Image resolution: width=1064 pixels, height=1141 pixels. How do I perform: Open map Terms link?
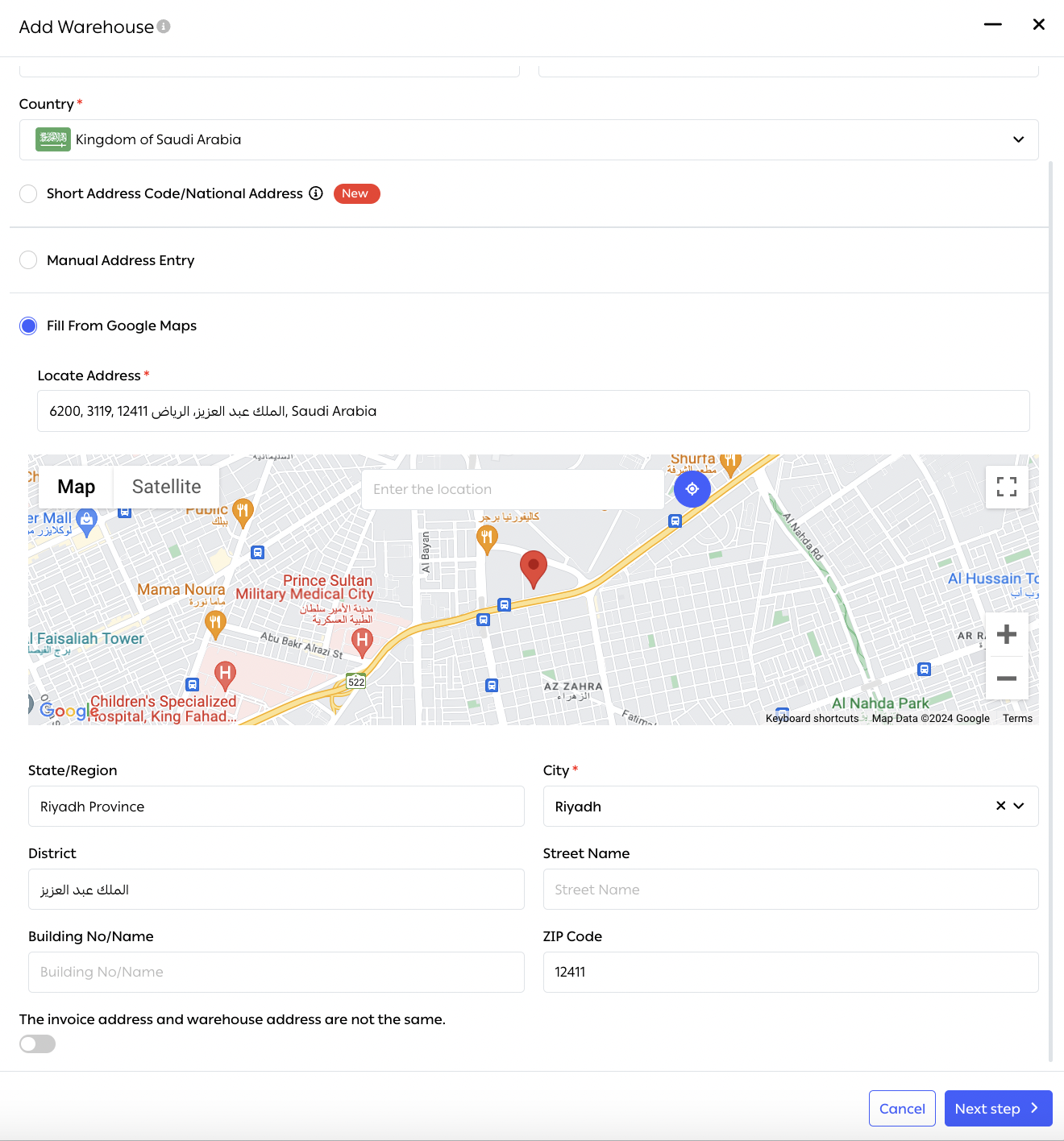[1017, 719]
